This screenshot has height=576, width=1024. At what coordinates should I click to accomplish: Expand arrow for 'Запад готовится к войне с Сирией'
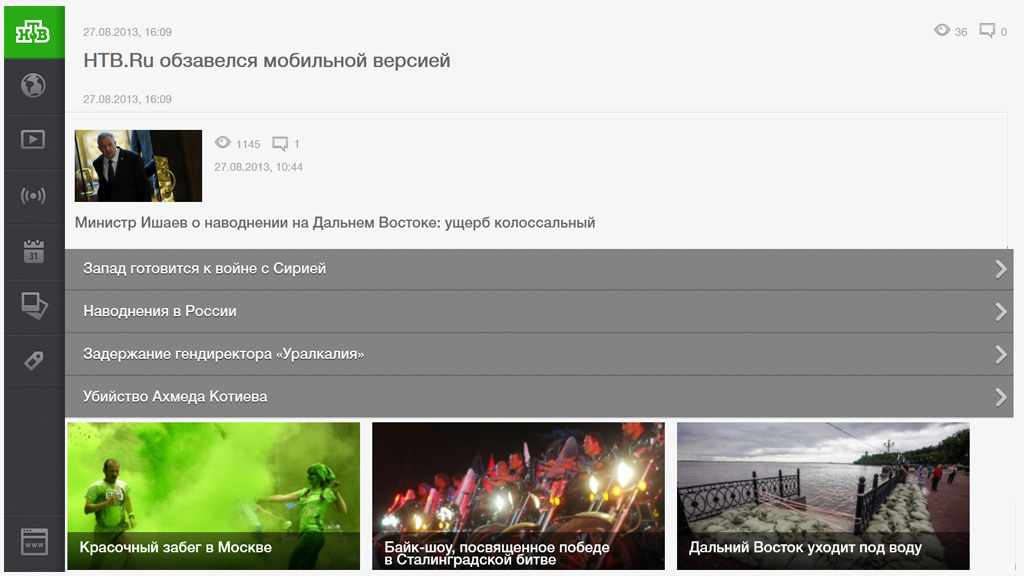pyautogui.click(x=1000, y=269)
